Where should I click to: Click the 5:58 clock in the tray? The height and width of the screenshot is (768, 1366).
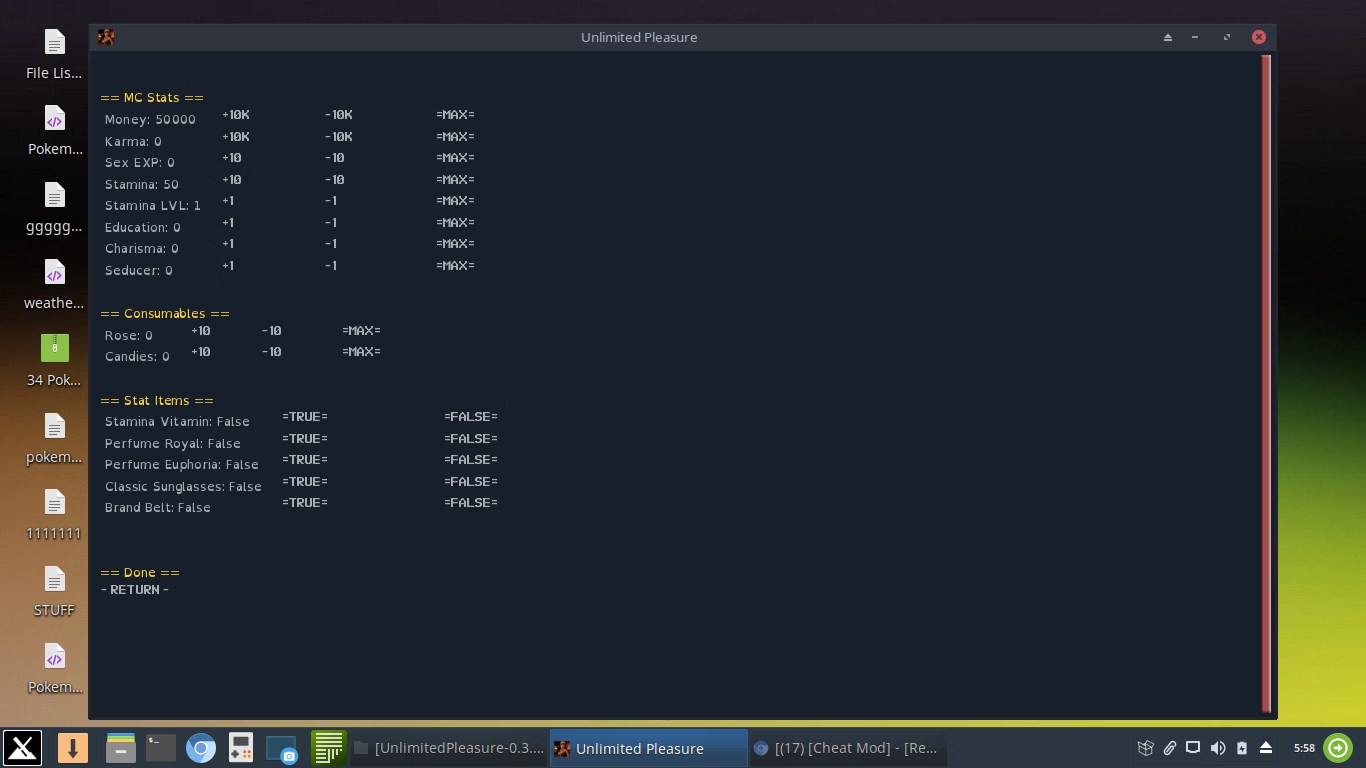1304,748
